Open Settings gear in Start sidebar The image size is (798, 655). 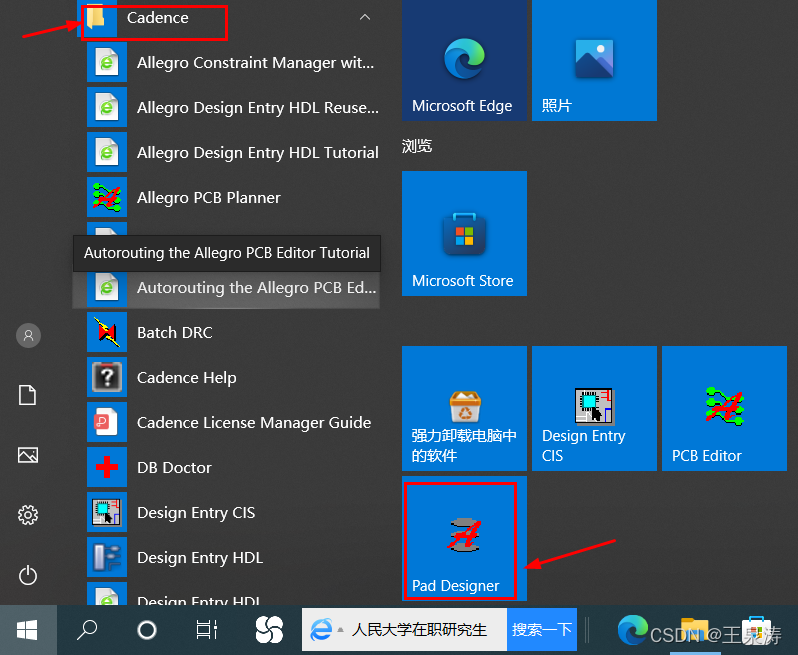[x=27, y=515]
